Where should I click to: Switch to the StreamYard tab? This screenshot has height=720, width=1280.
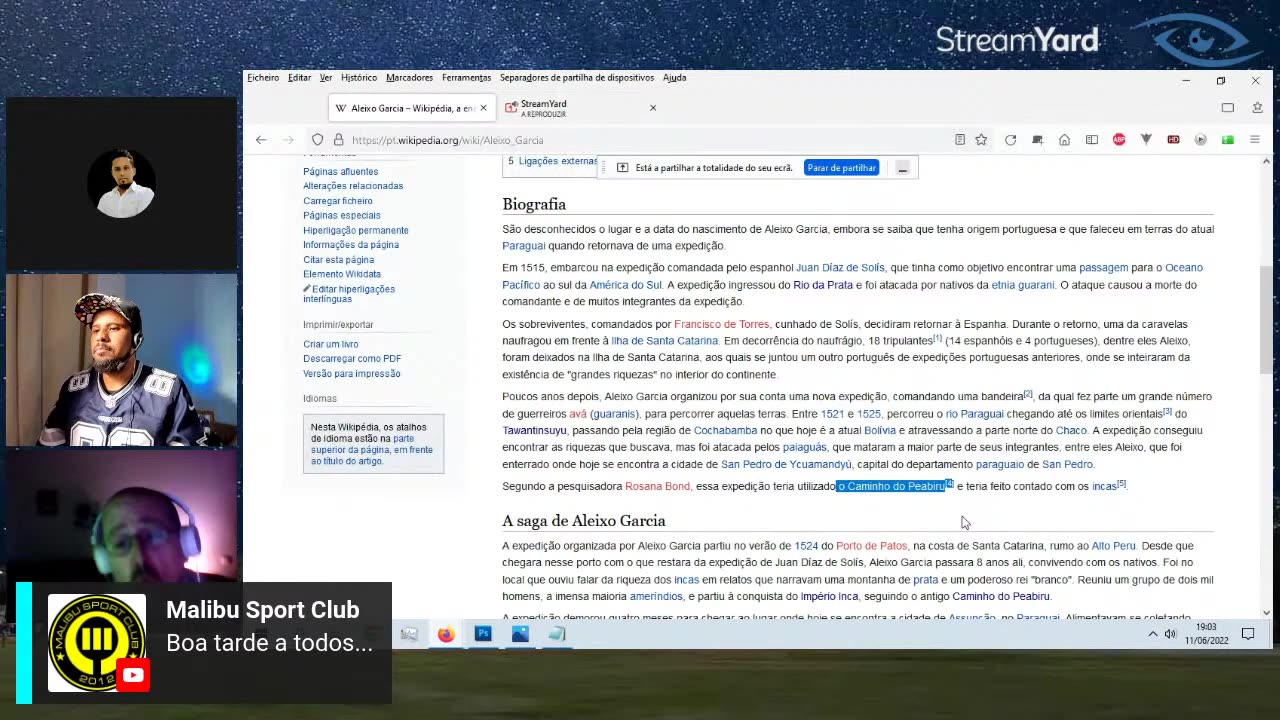point(580,108)
